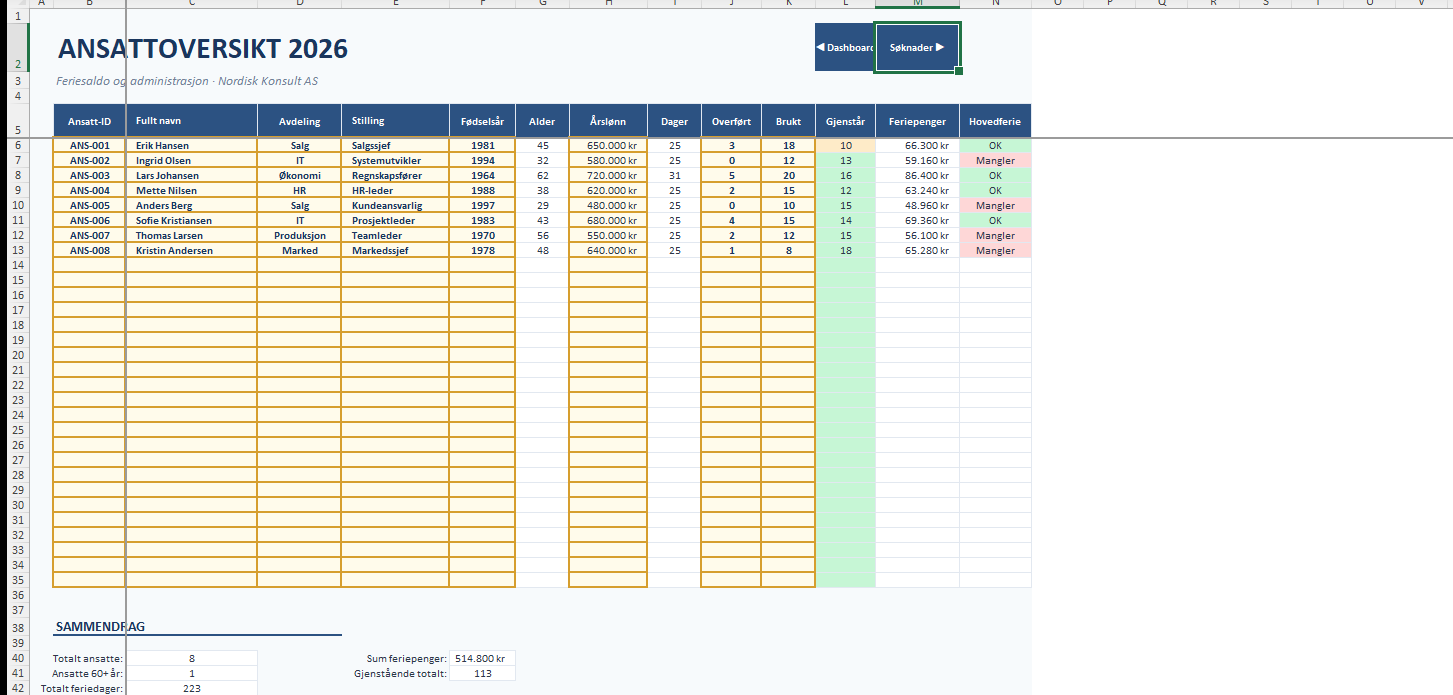Select Kristin Andersen's 65.280 kr feriepenger cell

917,250
